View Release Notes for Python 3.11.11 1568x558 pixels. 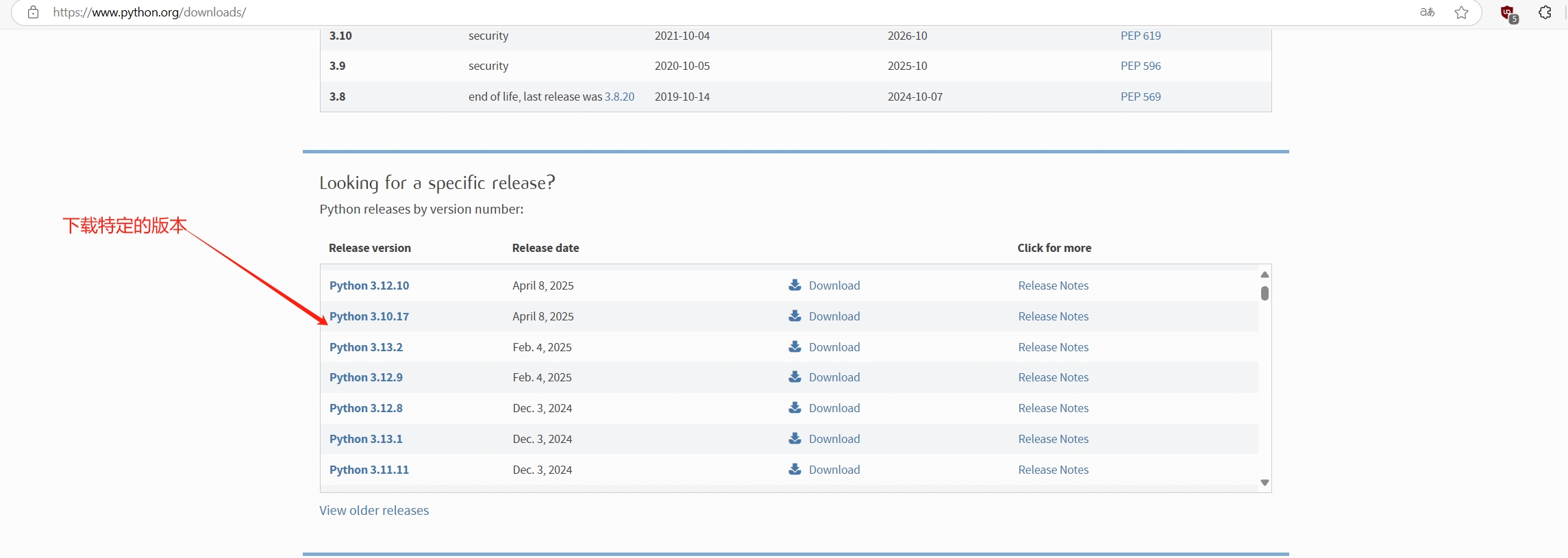pos(1054,470)
